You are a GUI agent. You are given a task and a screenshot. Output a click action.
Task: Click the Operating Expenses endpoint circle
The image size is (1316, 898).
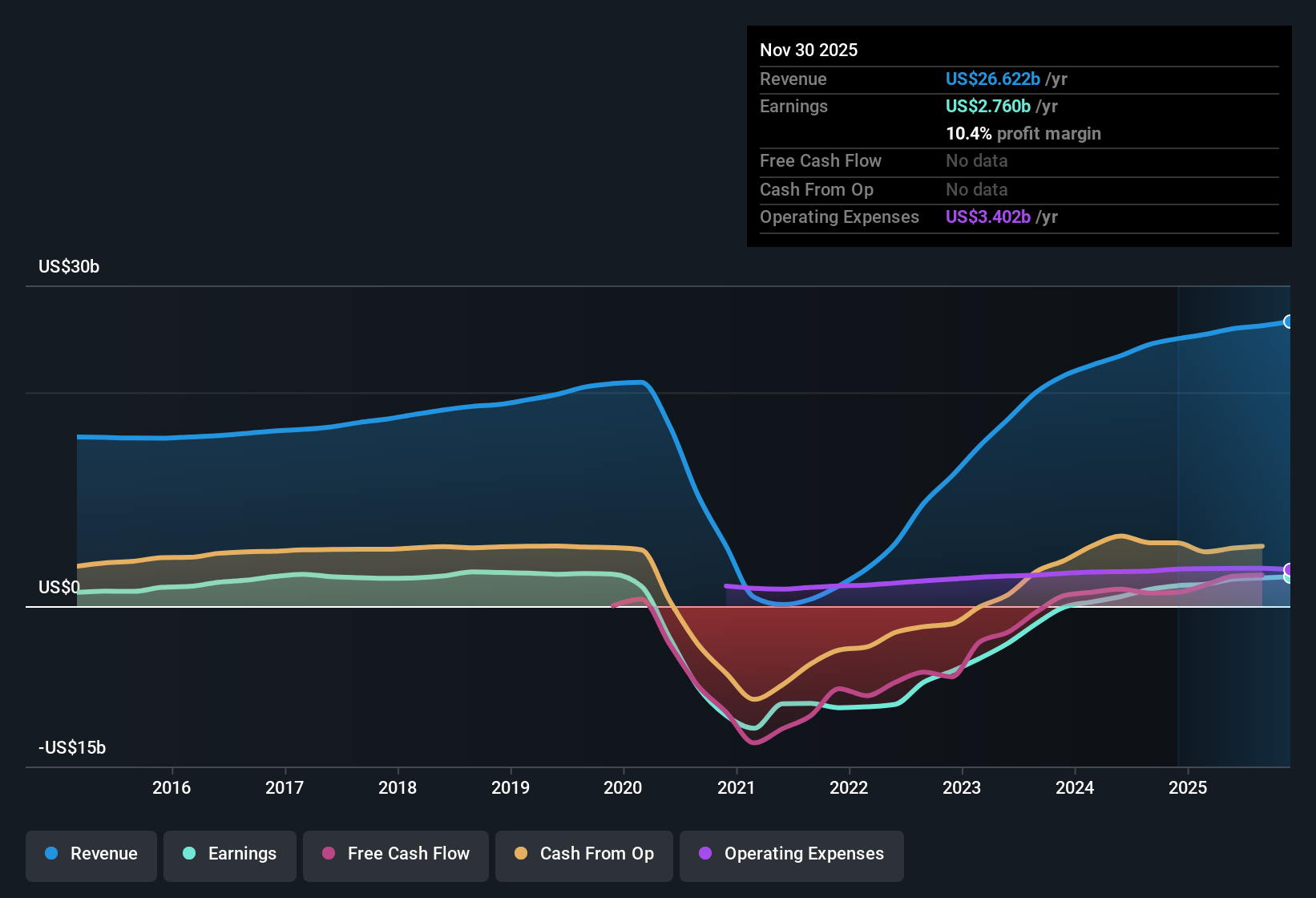[1289, 568]
